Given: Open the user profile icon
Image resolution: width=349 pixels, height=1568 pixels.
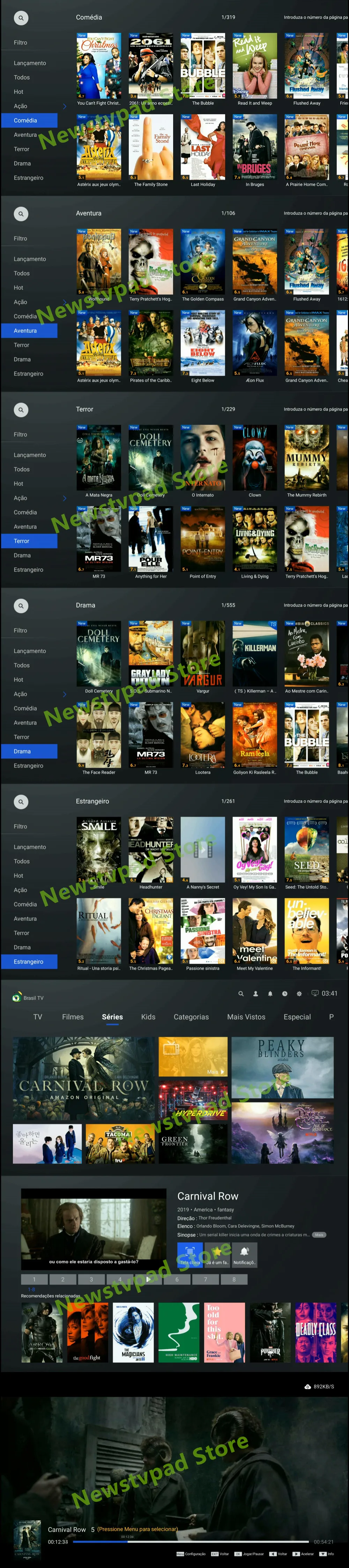Looking at the screenshot, I should click(255, 993).
